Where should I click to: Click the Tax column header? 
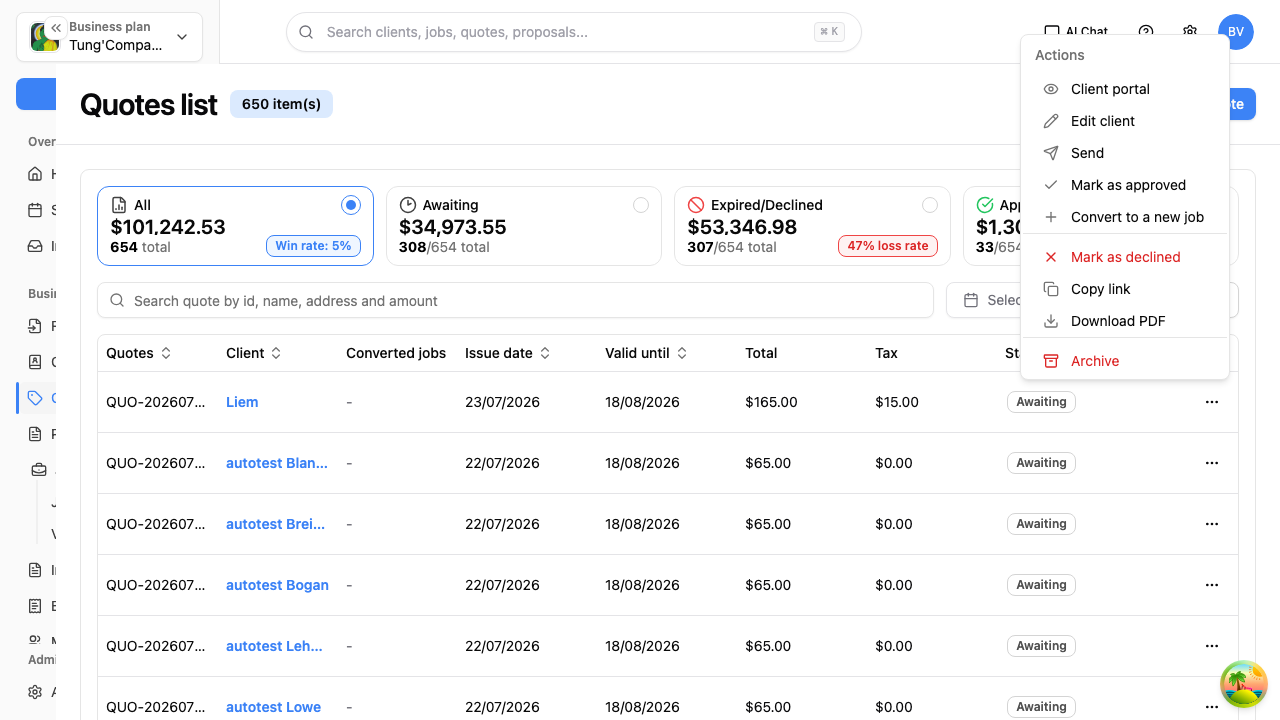886,353
